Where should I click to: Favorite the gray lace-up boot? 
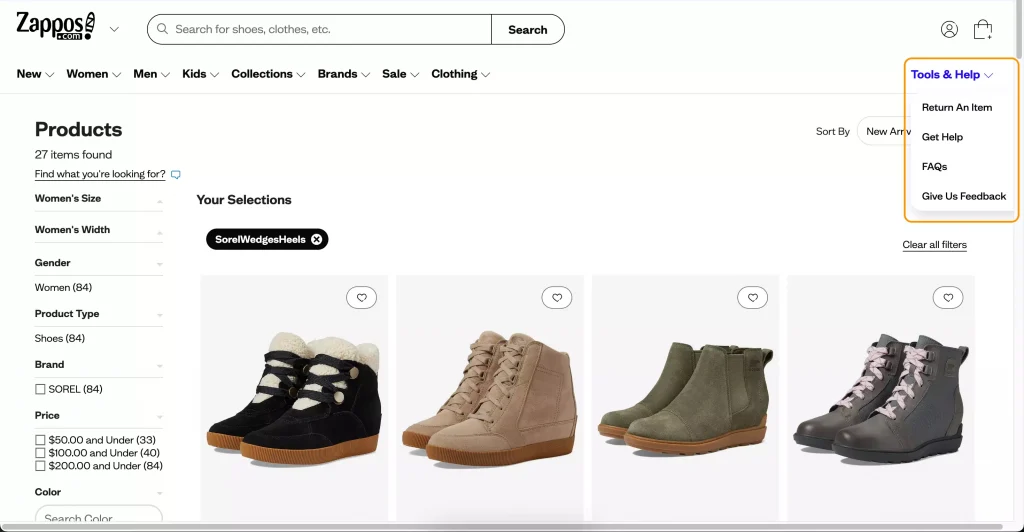click(948, 298)
